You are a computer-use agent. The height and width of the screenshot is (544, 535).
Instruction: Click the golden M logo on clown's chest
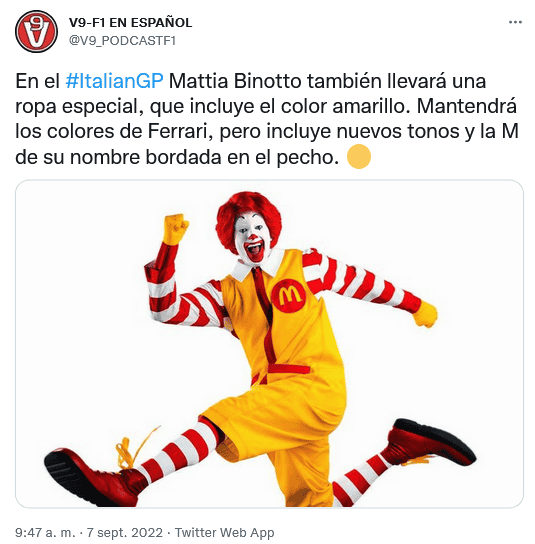tap(289, 295)
